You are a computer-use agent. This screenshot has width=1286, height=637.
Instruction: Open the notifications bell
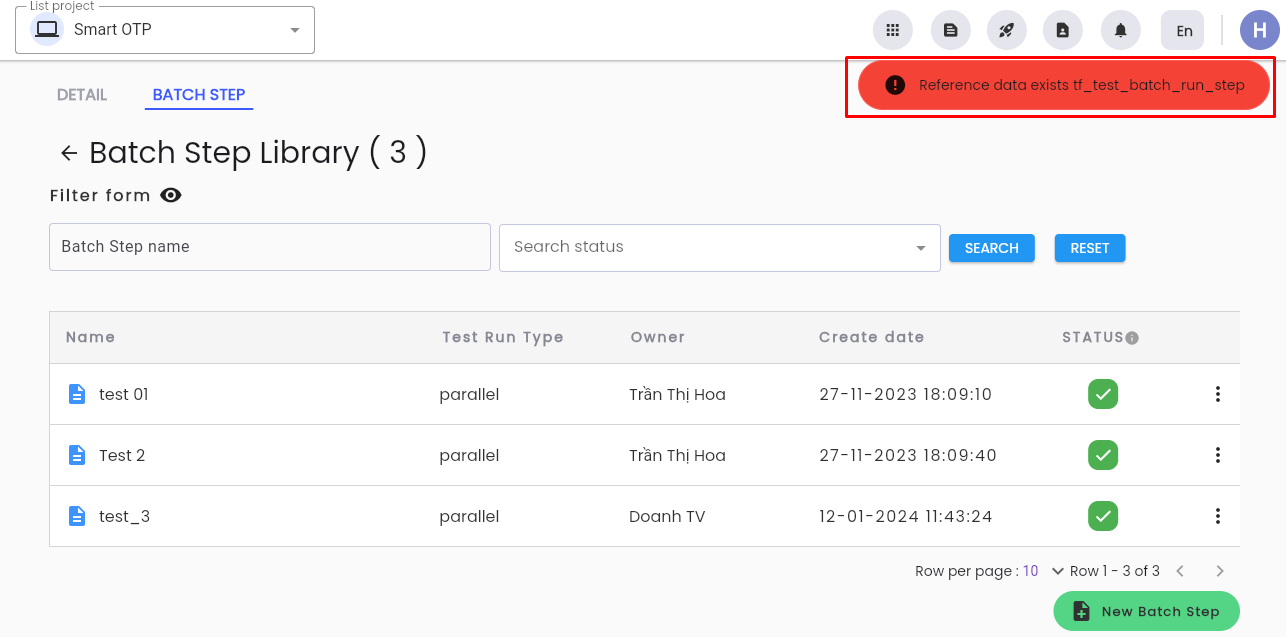pos(1121,30)
